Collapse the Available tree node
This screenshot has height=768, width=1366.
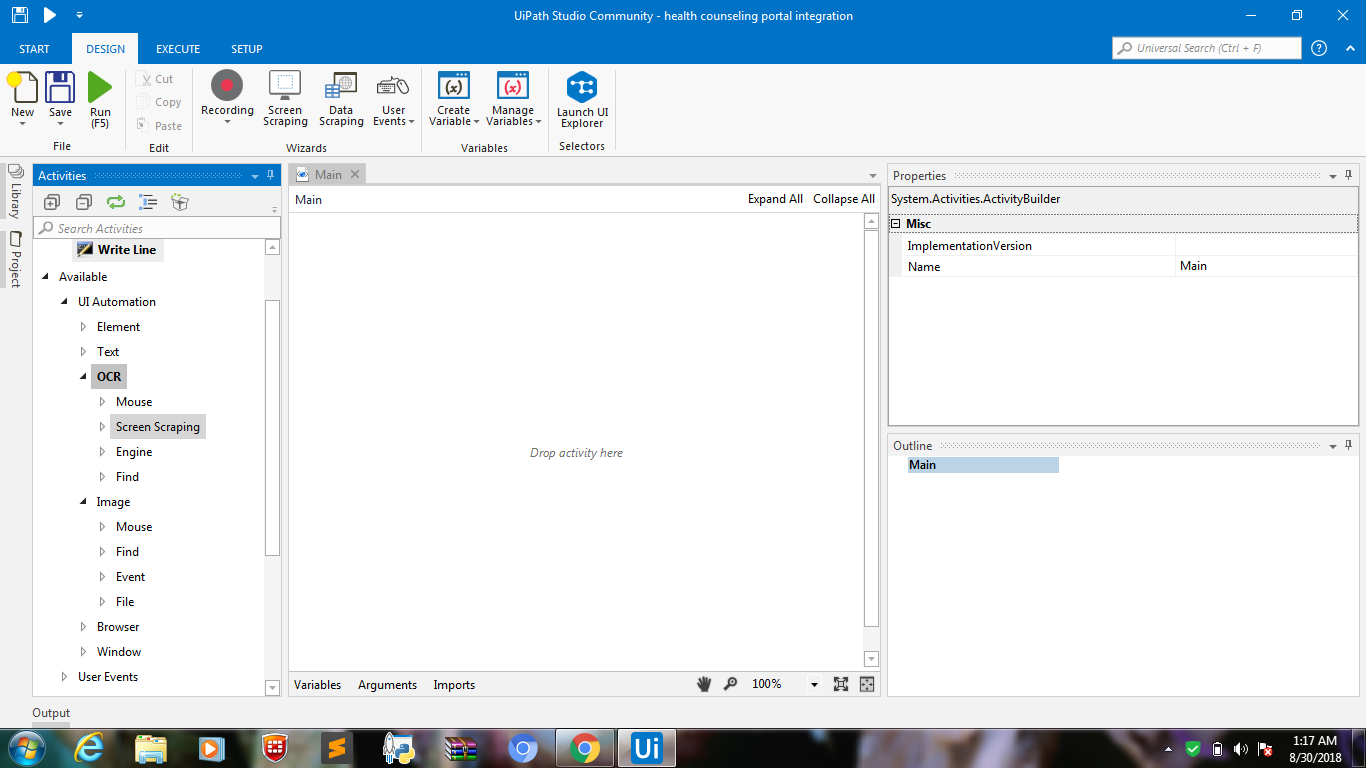[46, 277]
